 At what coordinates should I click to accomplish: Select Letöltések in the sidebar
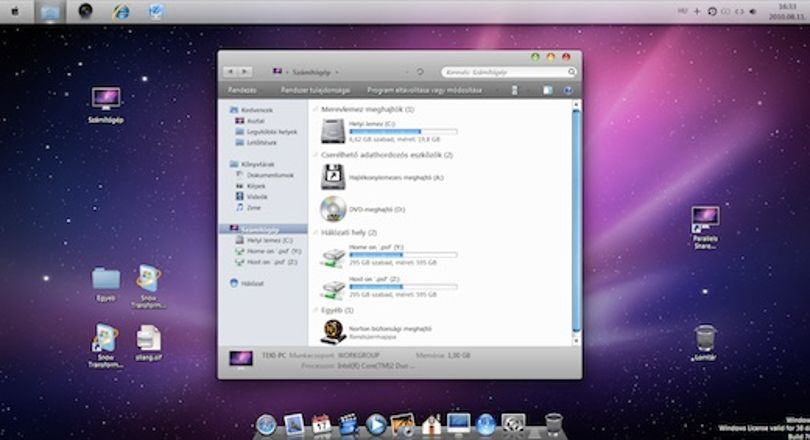[261, 143]
